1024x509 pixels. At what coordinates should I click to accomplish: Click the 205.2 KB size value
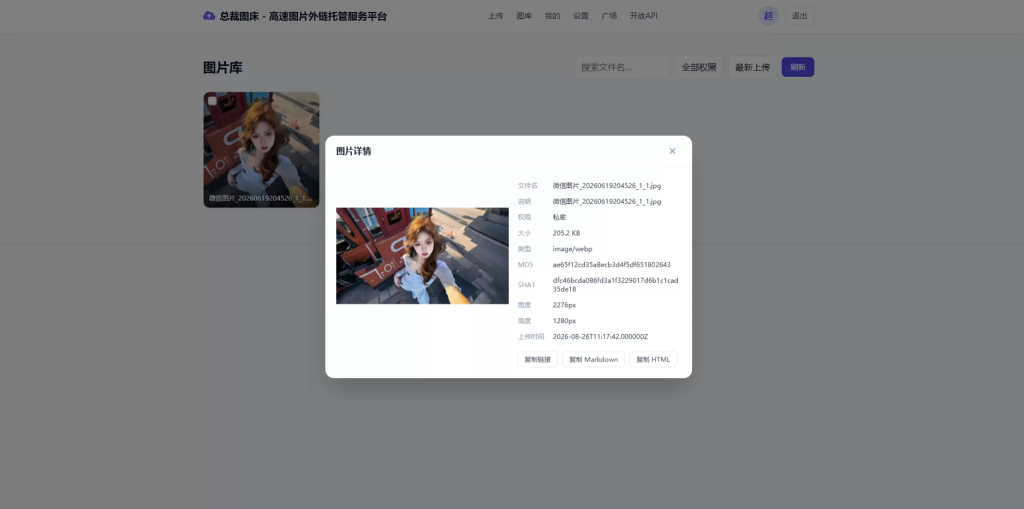point(566,233)
